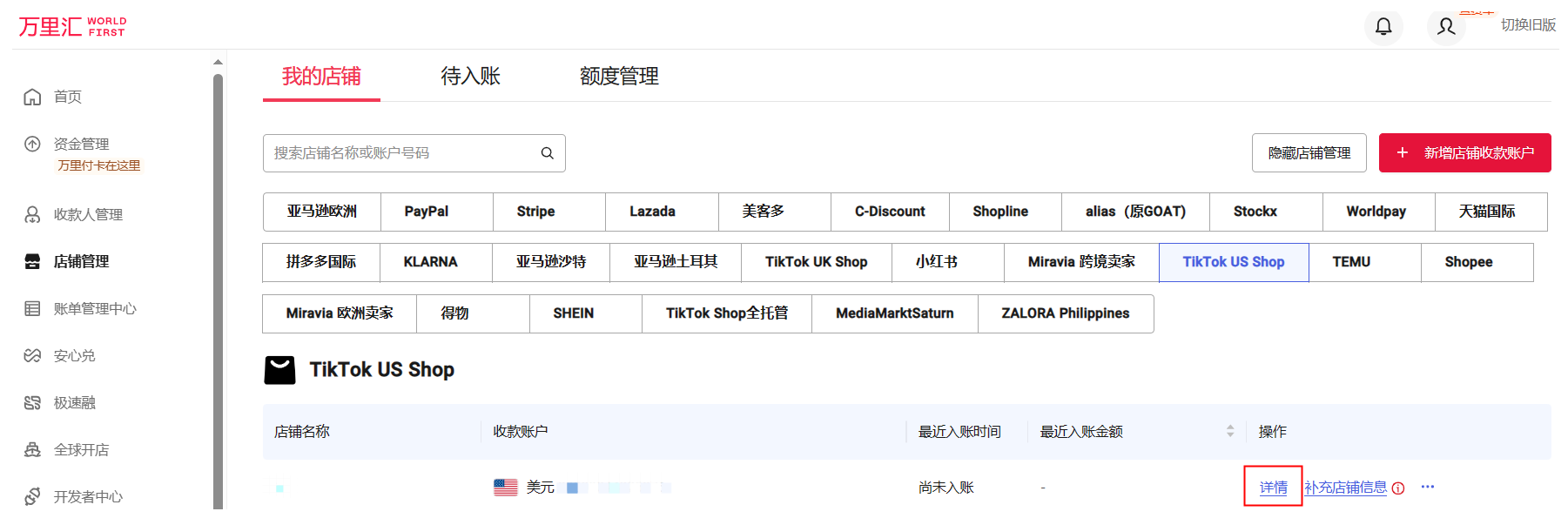Screen dimensions: 1568x525
Task: Select the 亚马逊欧洲 platform tab
Action: (322, 212)
